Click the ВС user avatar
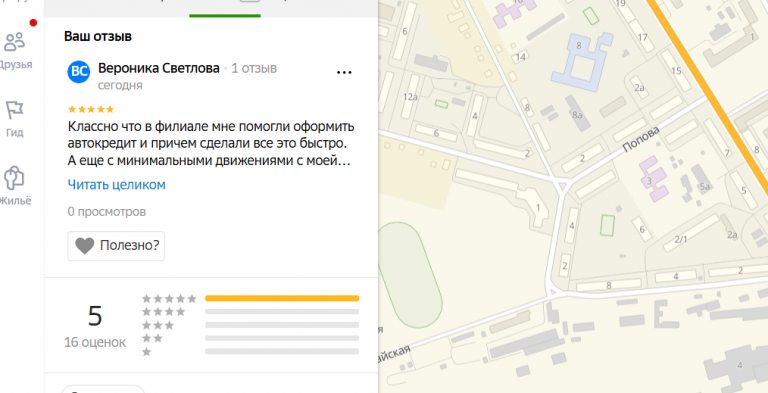 78,72
